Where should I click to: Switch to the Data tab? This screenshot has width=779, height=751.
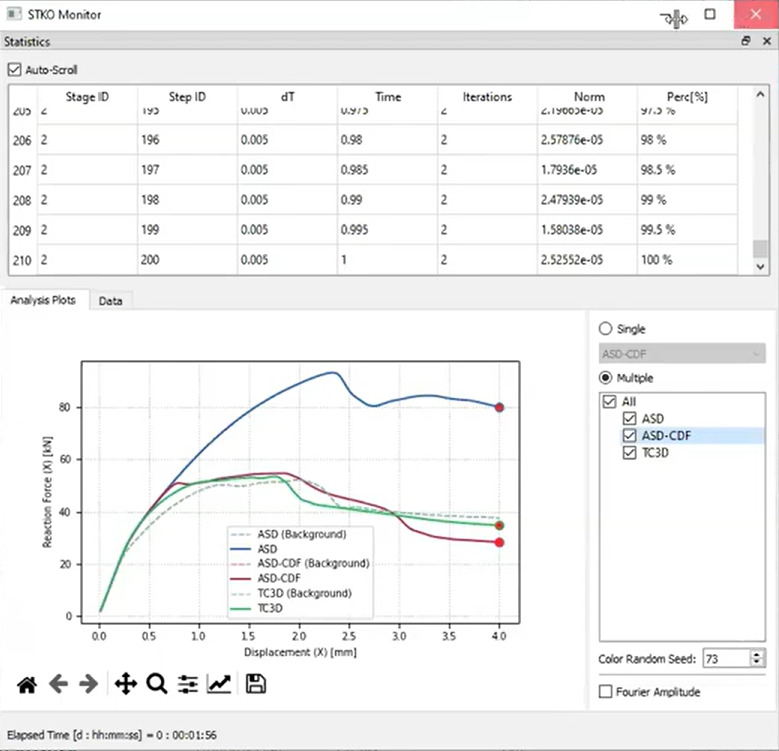[x=110, y=300]
